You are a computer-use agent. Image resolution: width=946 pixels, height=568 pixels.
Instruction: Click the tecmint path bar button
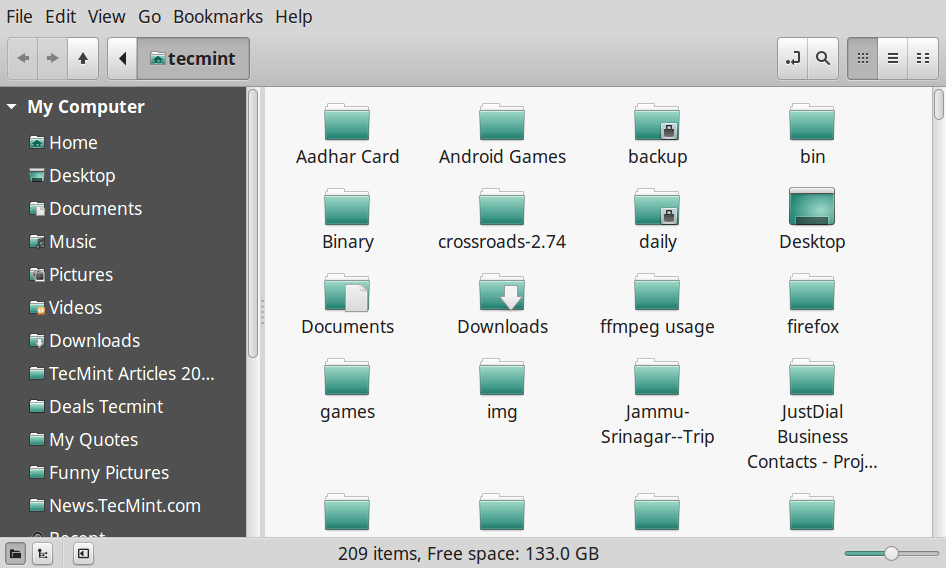click(x=193, y=59)
